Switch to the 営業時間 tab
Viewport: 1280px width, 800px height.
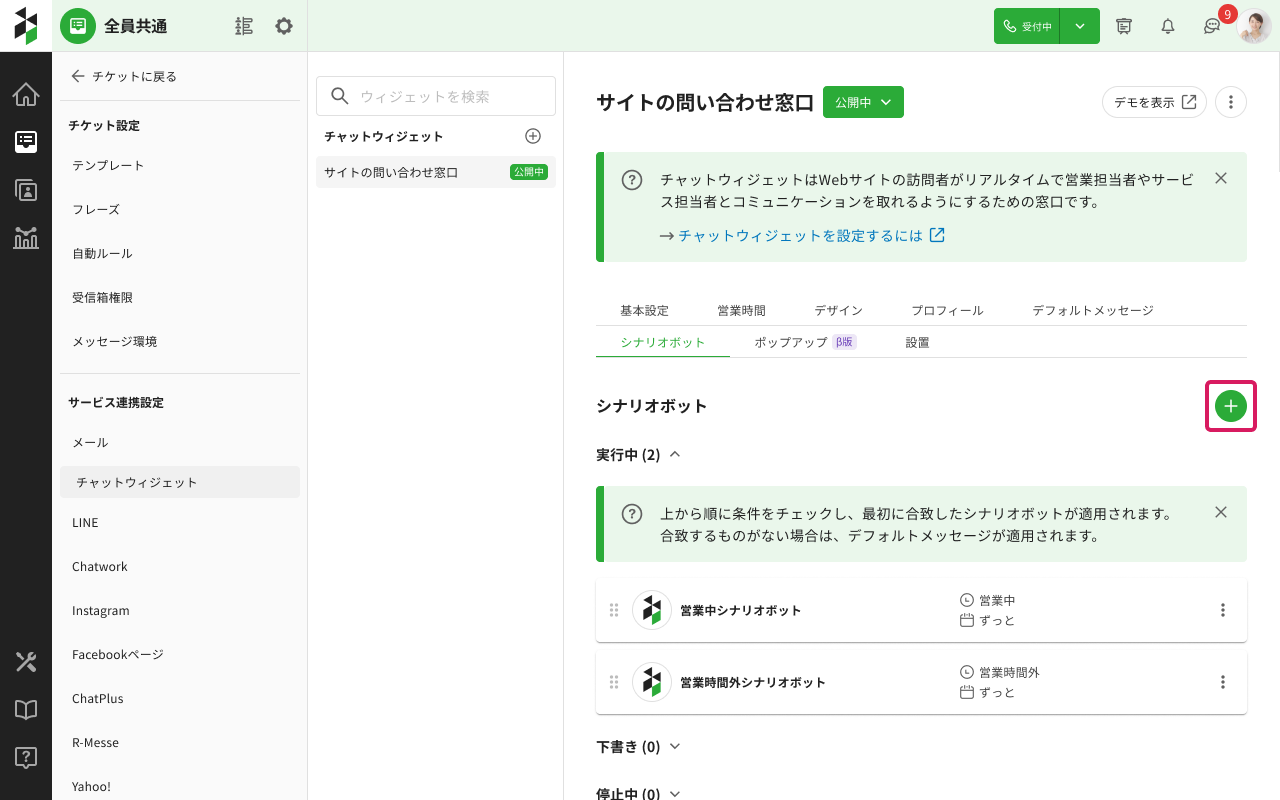pyautogui.click(x=741, y=311)
